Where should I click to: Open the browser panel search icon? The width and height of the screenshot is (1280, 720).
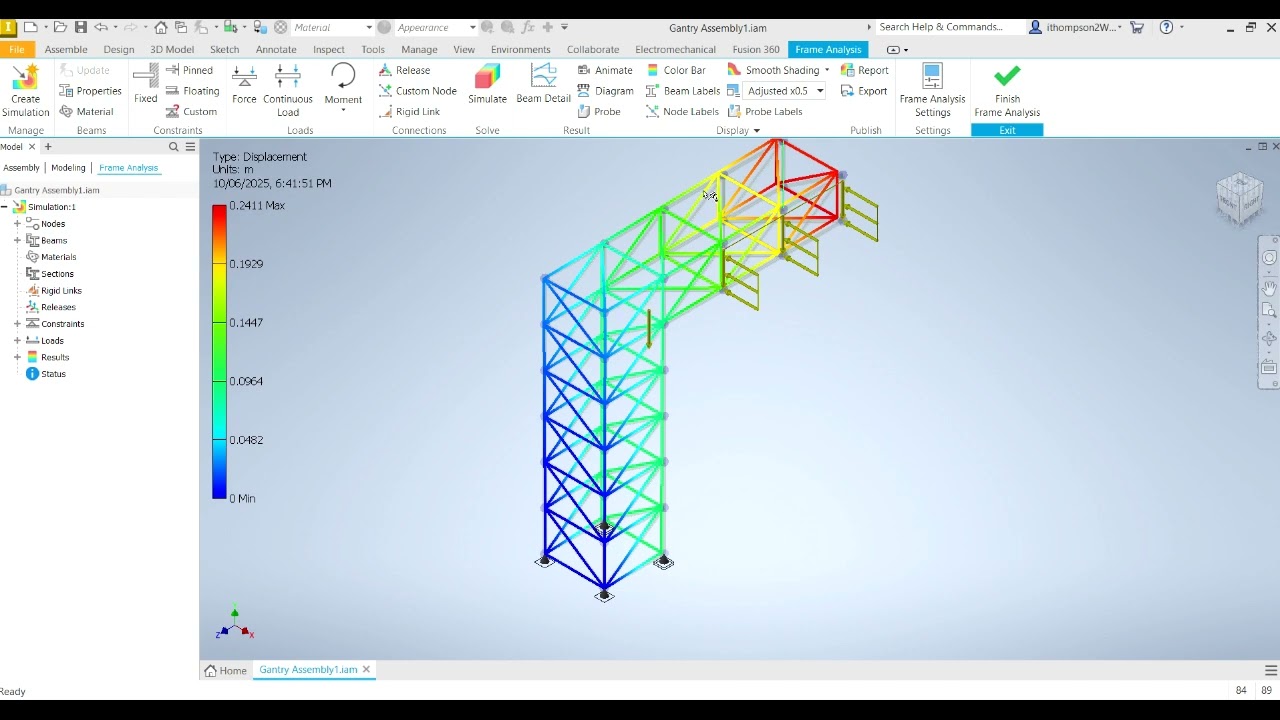pos(173,147)
